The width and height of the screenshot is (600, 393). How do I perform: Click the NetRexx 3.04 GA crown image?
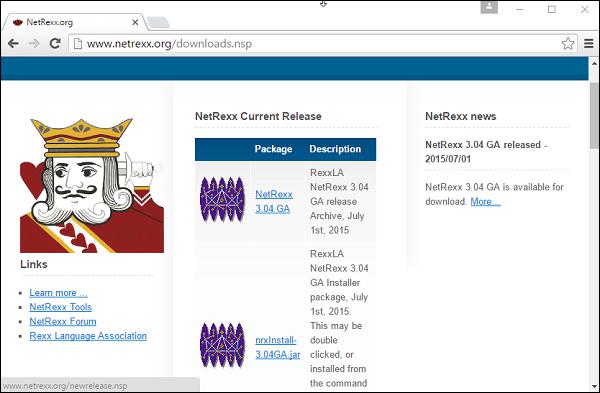(222, 199)
